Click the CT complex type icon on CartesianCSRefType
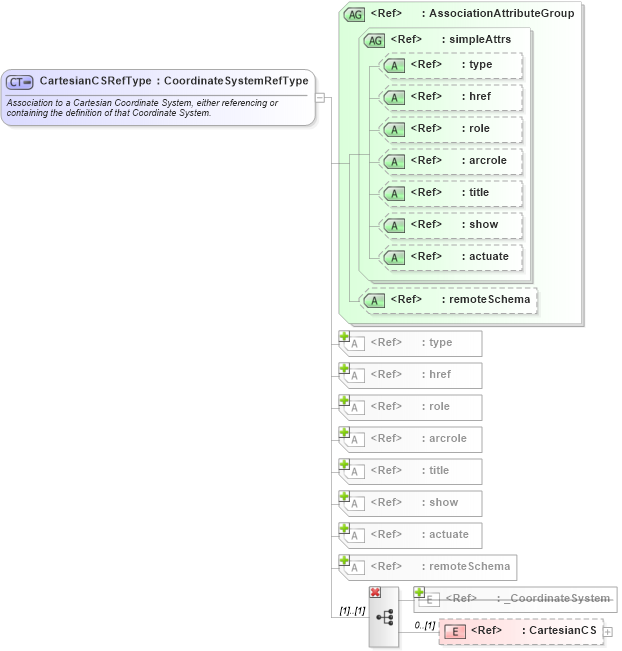Viewport: 622px width, 651px height. [20, 82]
